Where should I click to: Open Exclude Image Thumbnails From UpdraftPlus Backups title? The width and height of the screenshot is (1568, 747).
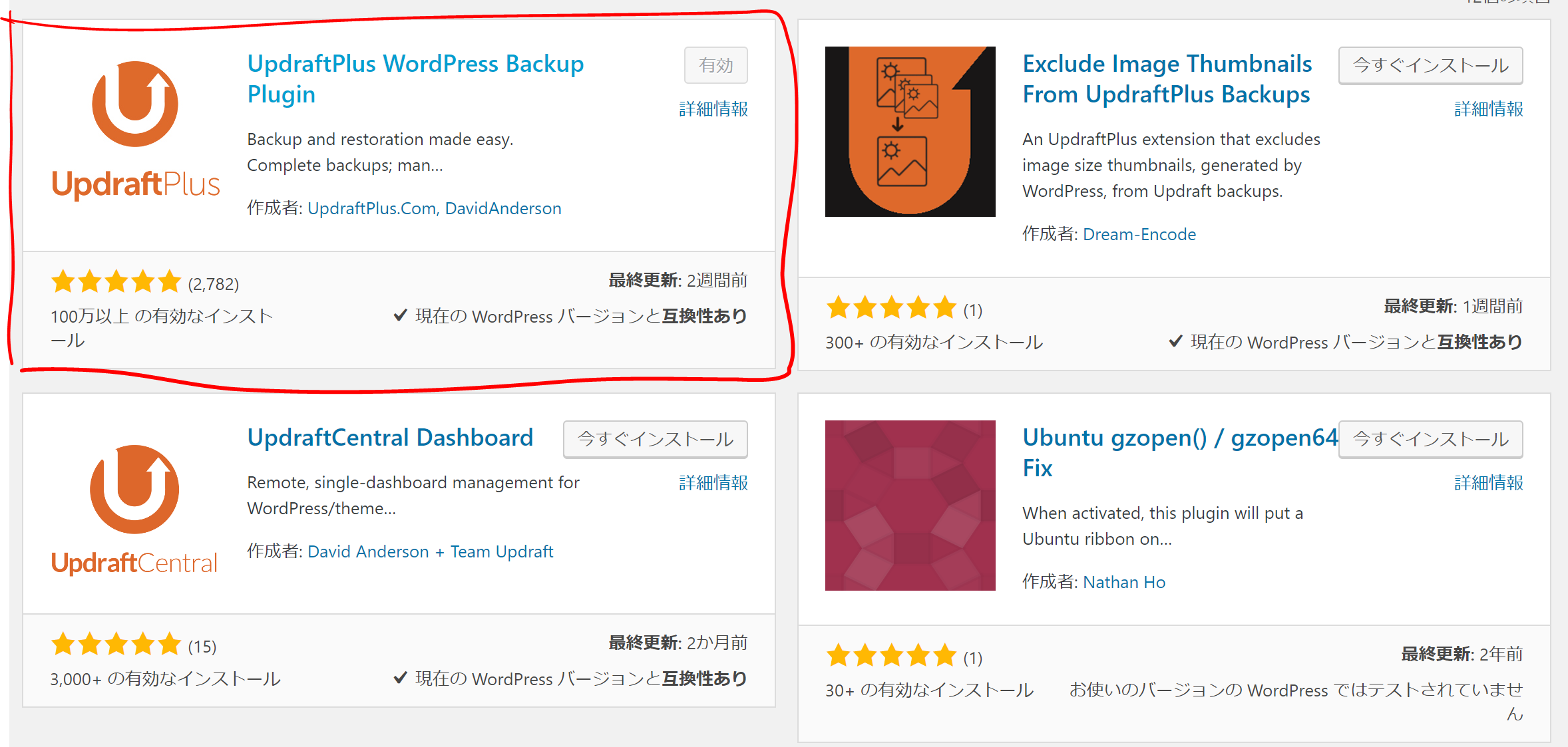pos(1167,78)
